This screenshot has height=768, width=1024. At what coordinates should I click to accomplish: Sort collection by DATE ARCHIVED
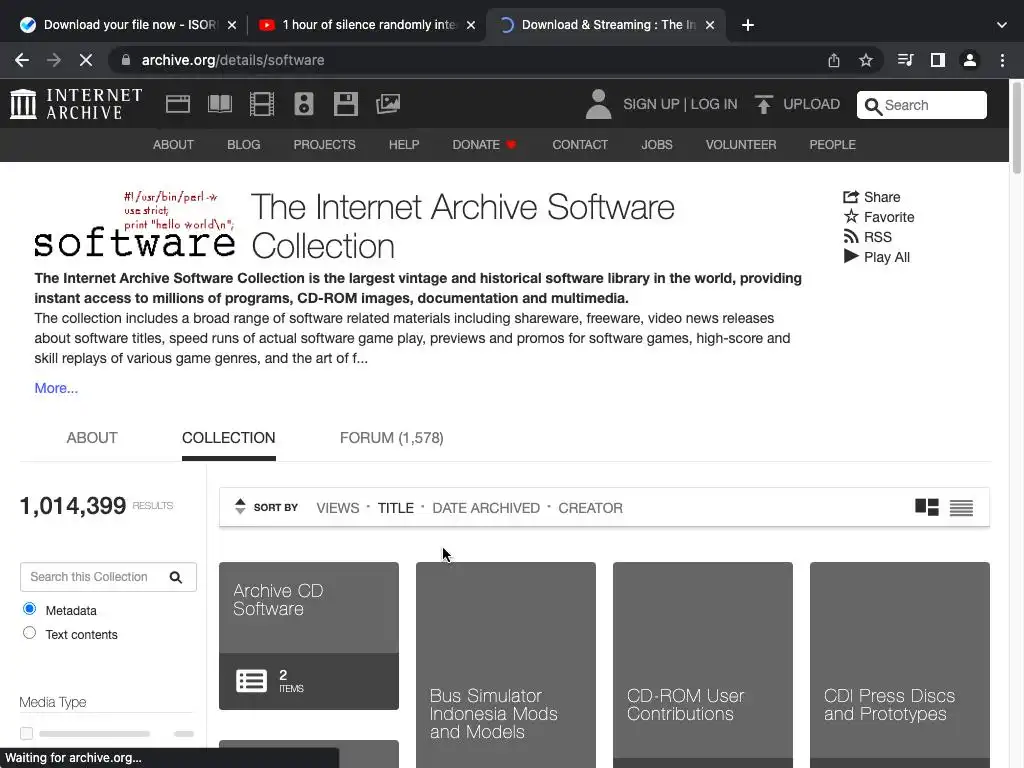click(x=486, y=508)
